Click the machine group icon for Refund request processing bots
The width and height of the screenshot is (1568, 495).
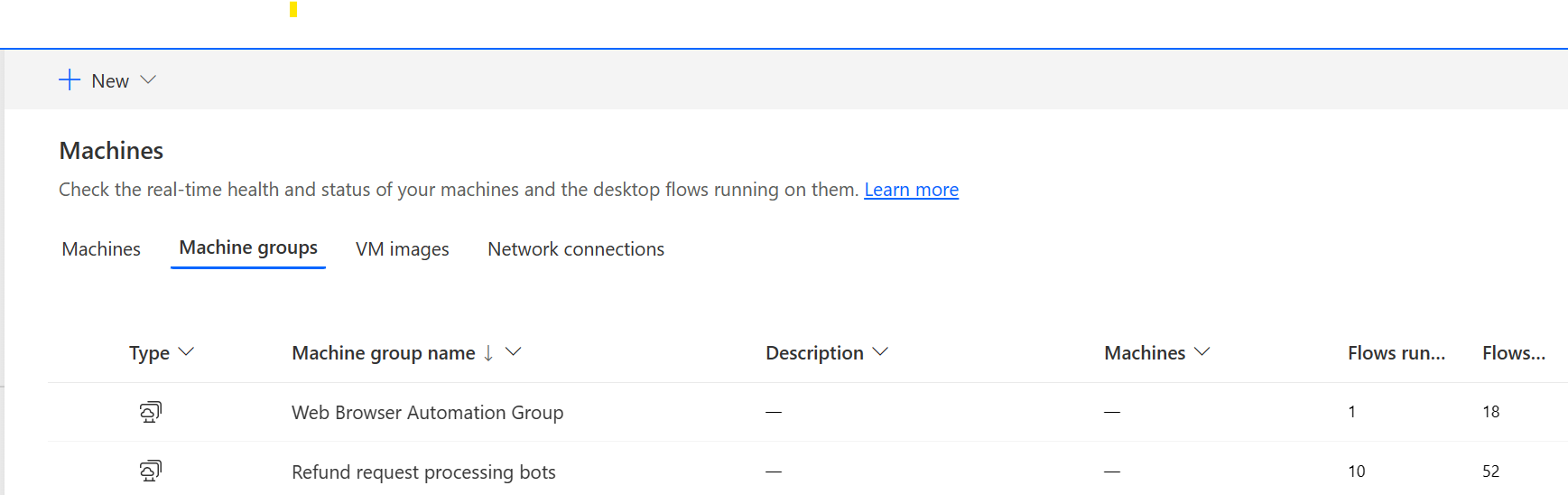pos(151,471)
